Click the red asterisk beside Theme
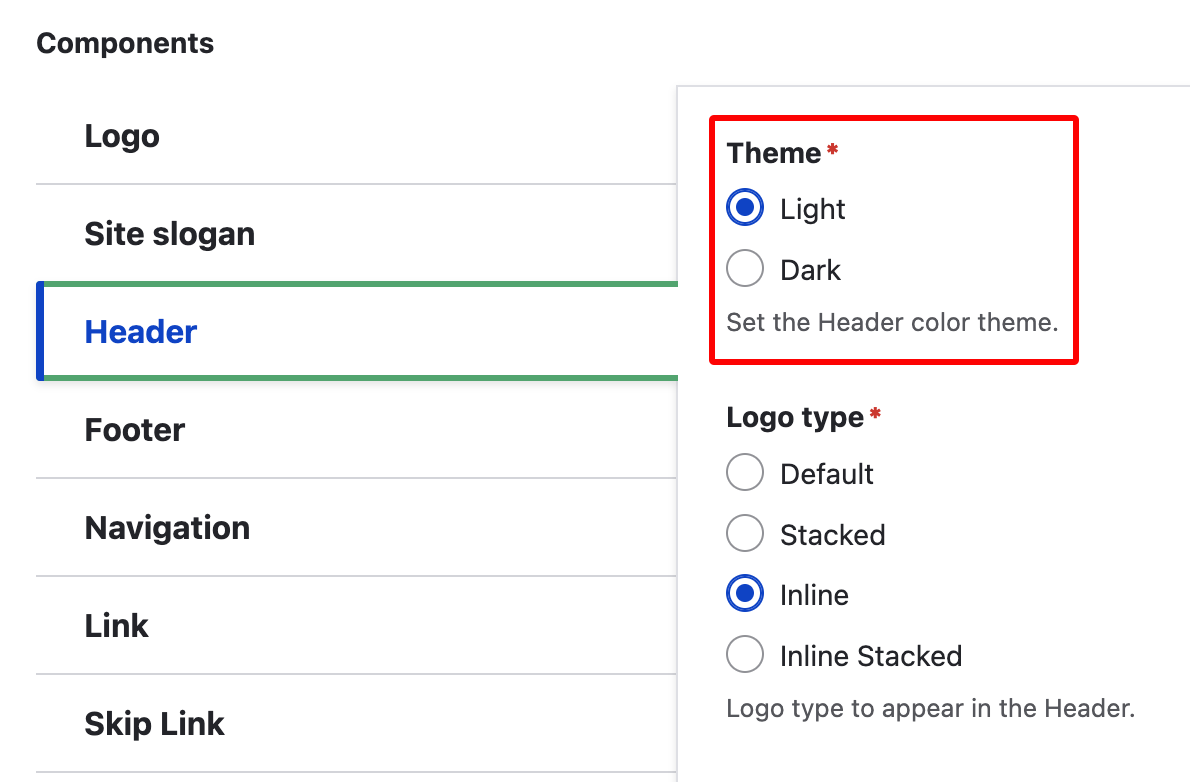1190x782 pixels. pos(832,150)
